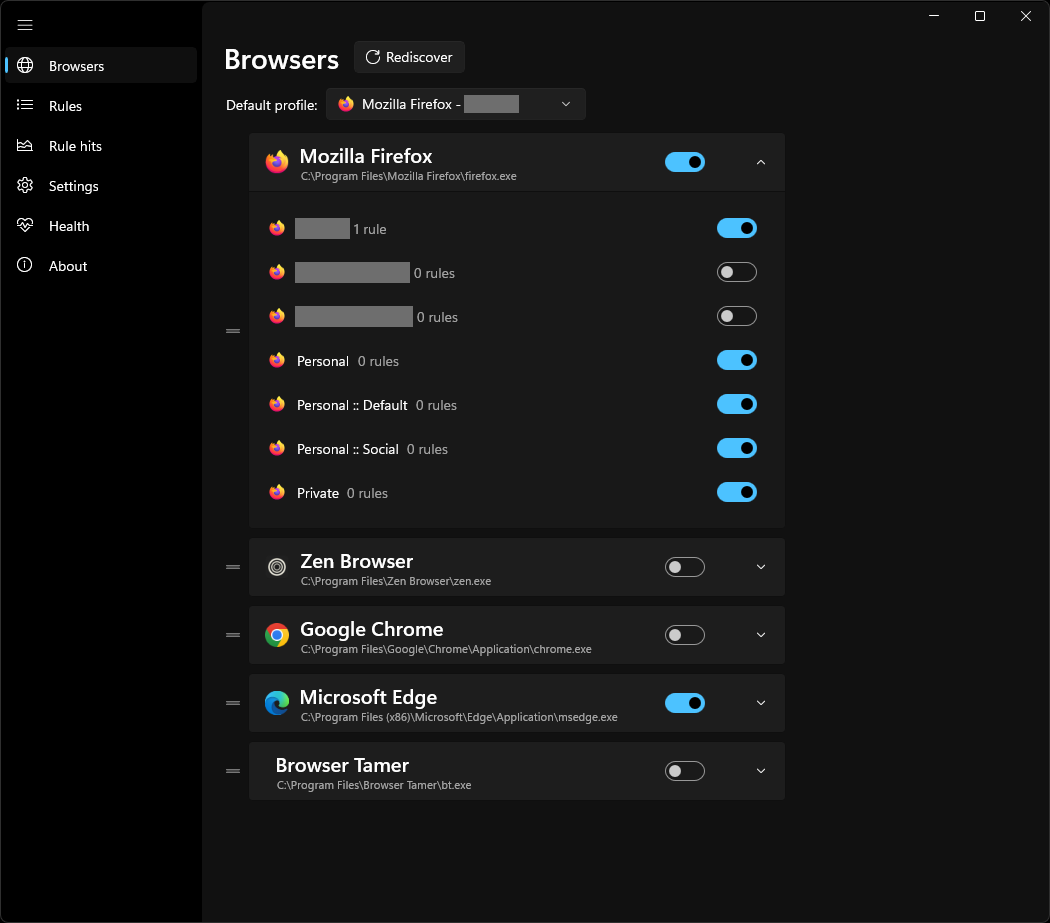1050x923 pixels.
Task: Click the reorder handle beside Google Chrome
Action: coord(233,635)
